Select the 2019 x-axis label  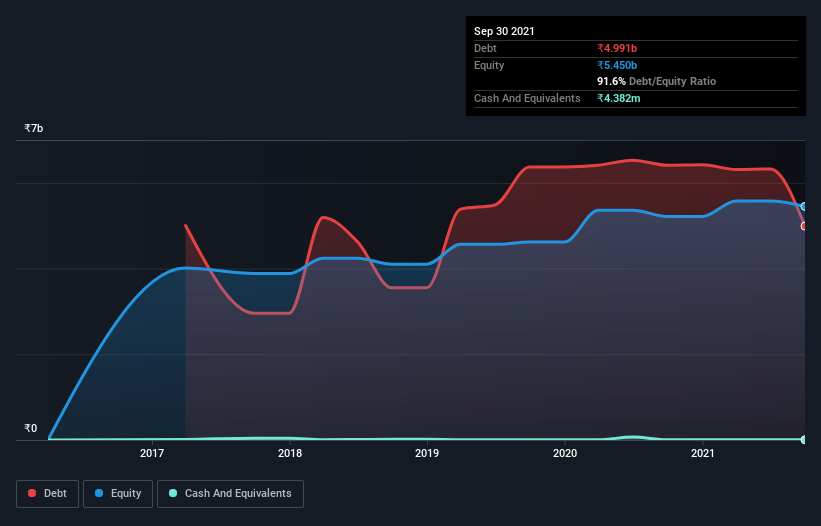(x=427, y=453)
